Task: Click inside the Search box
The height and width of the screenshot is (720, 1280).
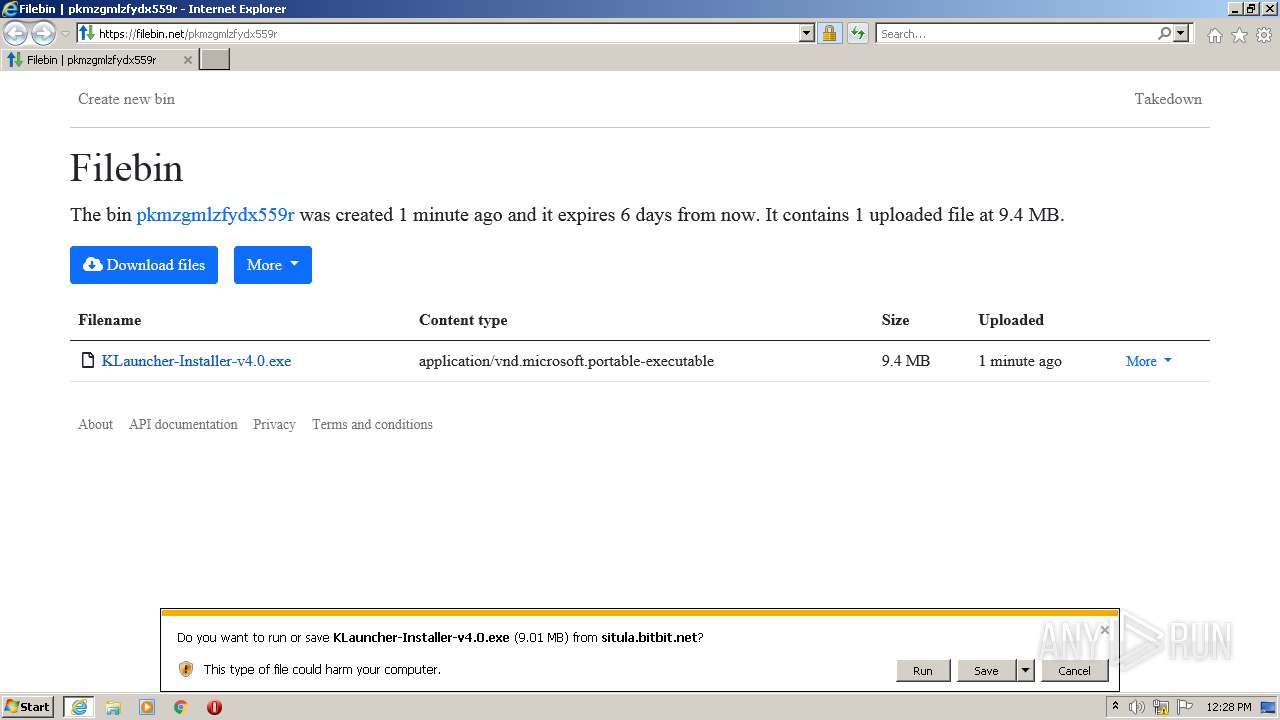Action: [x=1015, y=33]
